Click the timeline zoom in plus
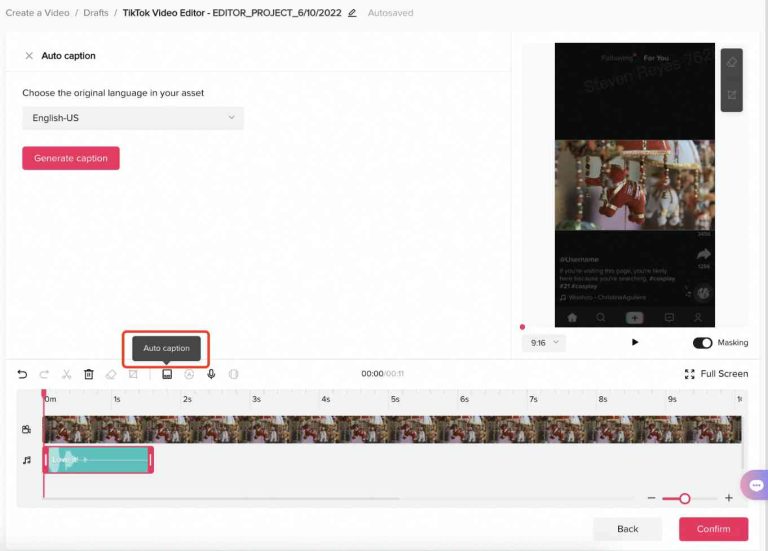Viewport: 768px width, 551px height. point(729,498)
